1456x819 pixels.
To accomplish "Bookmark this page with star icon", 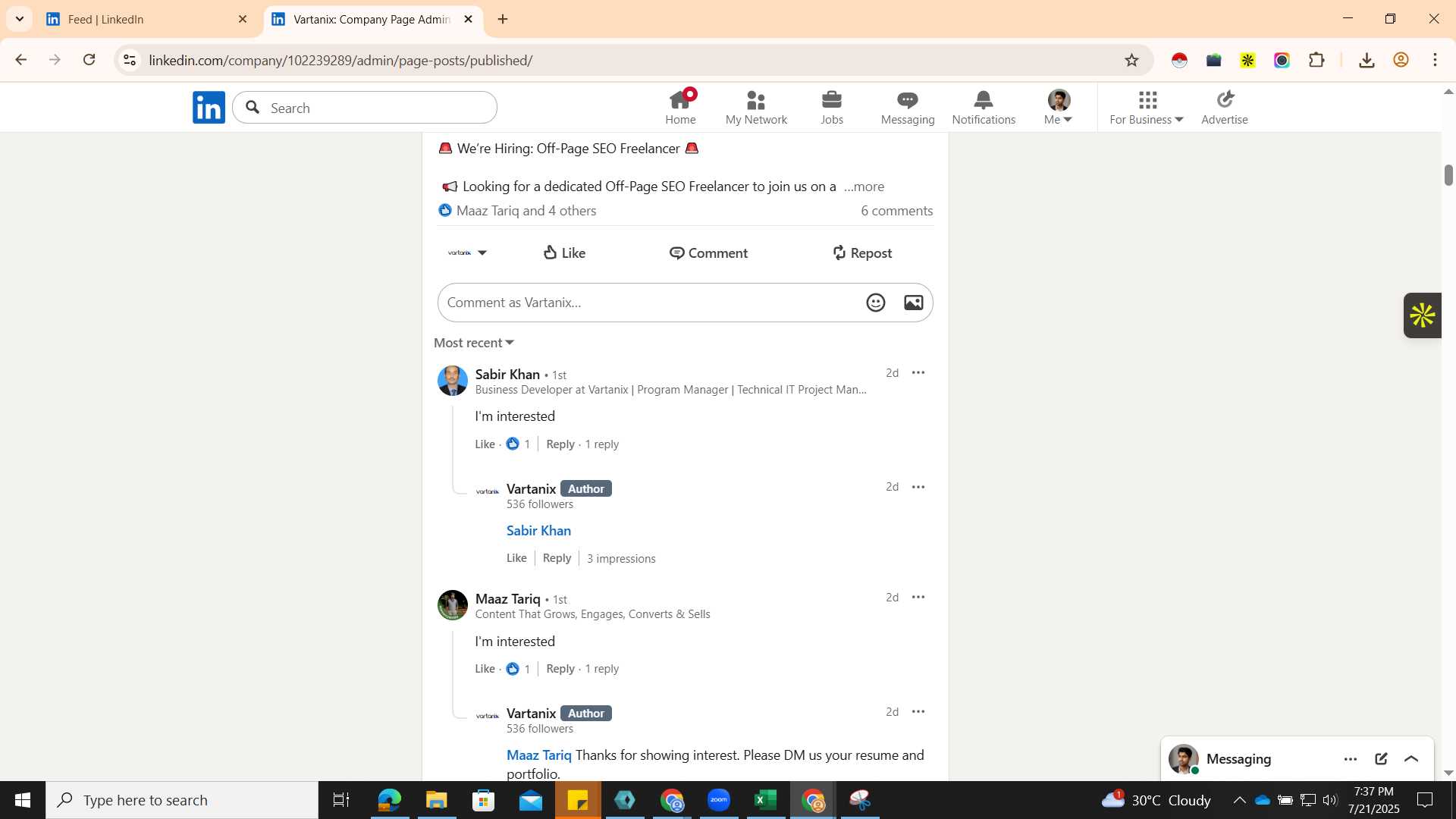I will click(1131, 60).
